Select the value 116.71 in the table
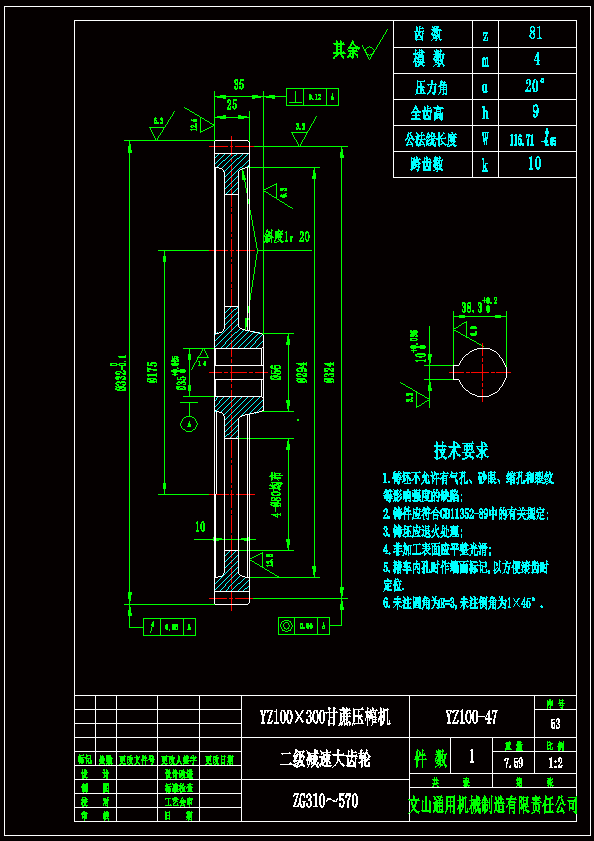Image resolution: width=594 pixels, height=841 pixels. click(521, 141)
